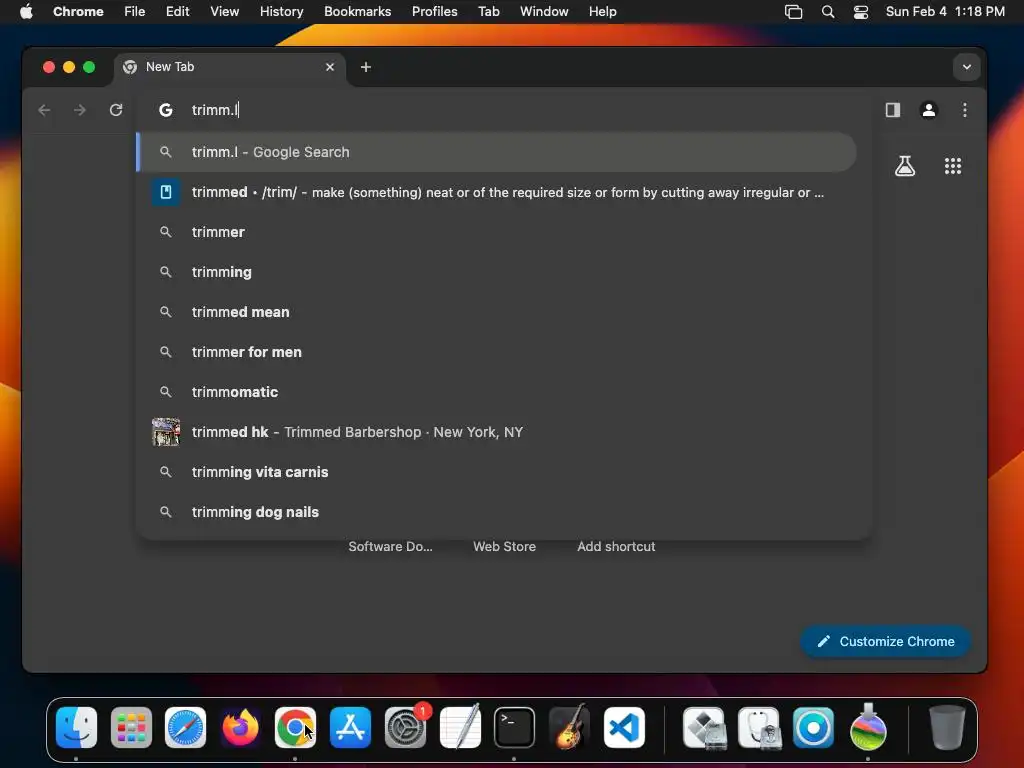The height and width of the screenshot is (768, 1024).
Task: Open the Profiles menu
Action: [434, 12]
